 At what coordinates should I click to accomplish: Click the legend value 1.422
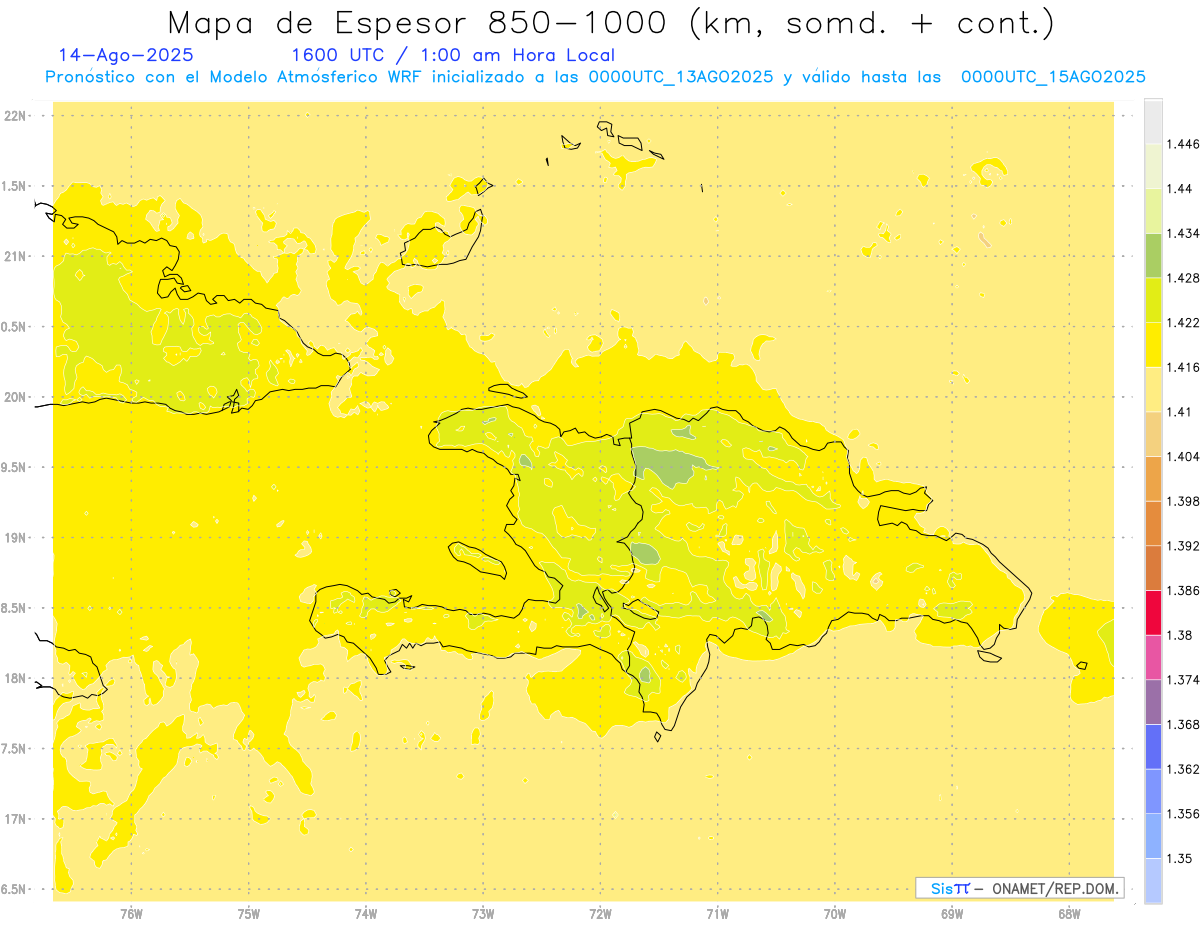click(1182, 323)
